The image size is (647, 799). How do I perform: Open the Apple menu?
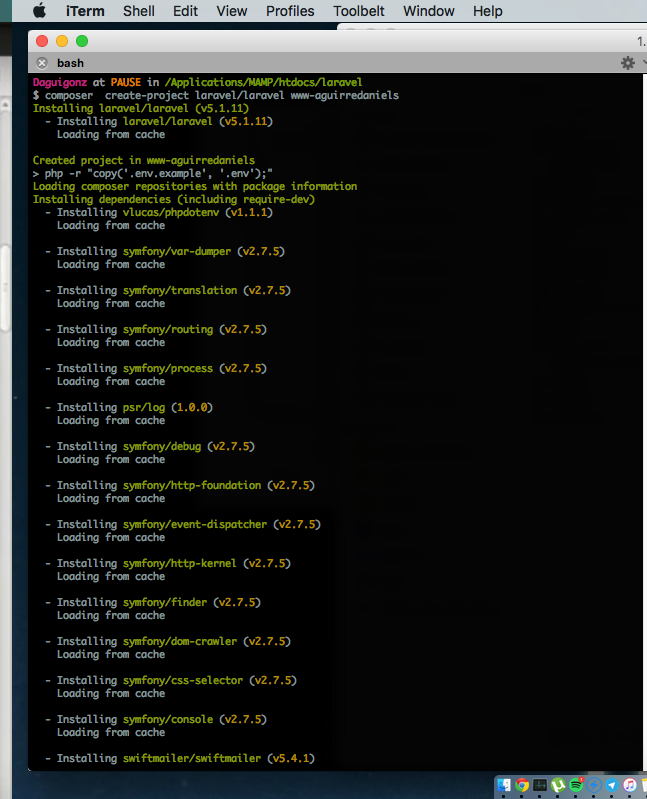pos(40,11)
